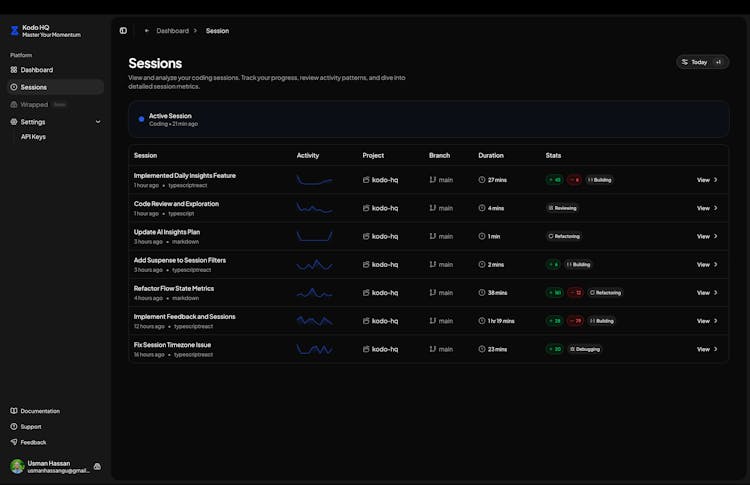The height and width of the screenshot is (485, 750).
Task: Click the Documentation book icon
Action: pos(14,411)
